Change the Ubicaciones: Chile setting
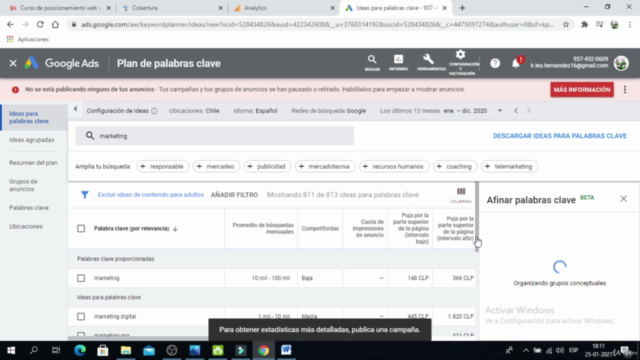 (194, 111)
